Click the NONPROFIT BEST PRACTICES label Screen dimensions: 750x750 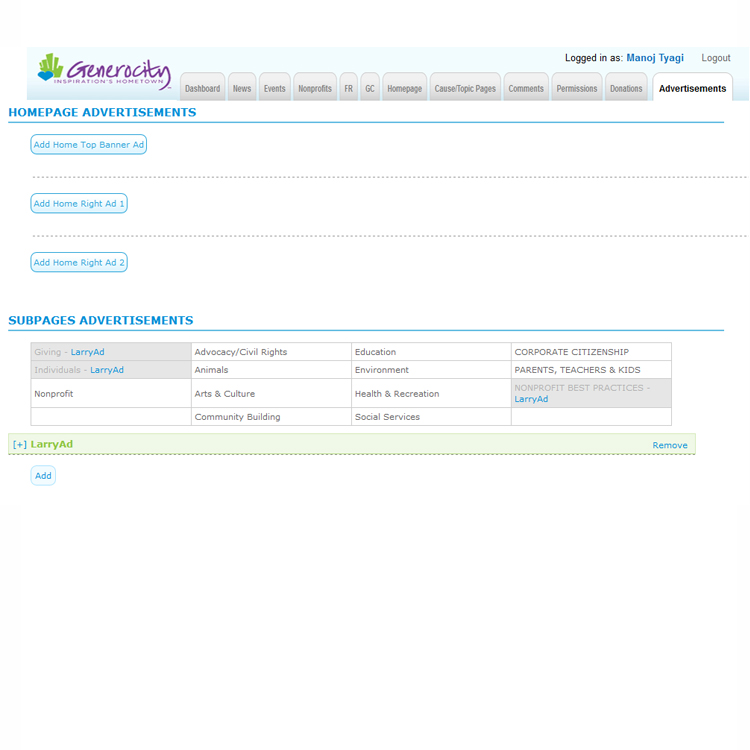tap(579, 388)
